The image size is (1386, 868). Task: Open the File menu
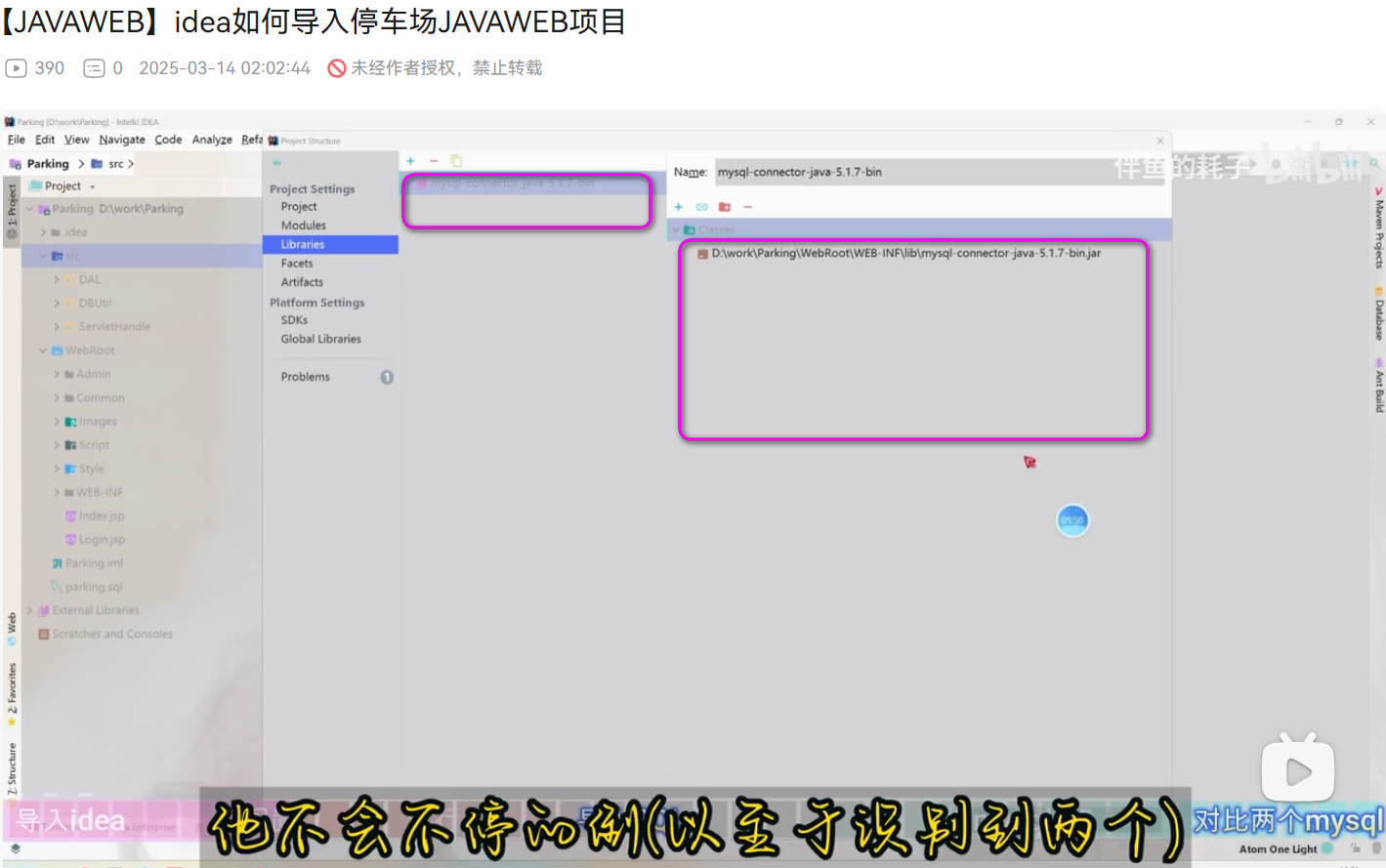[17, 140]
